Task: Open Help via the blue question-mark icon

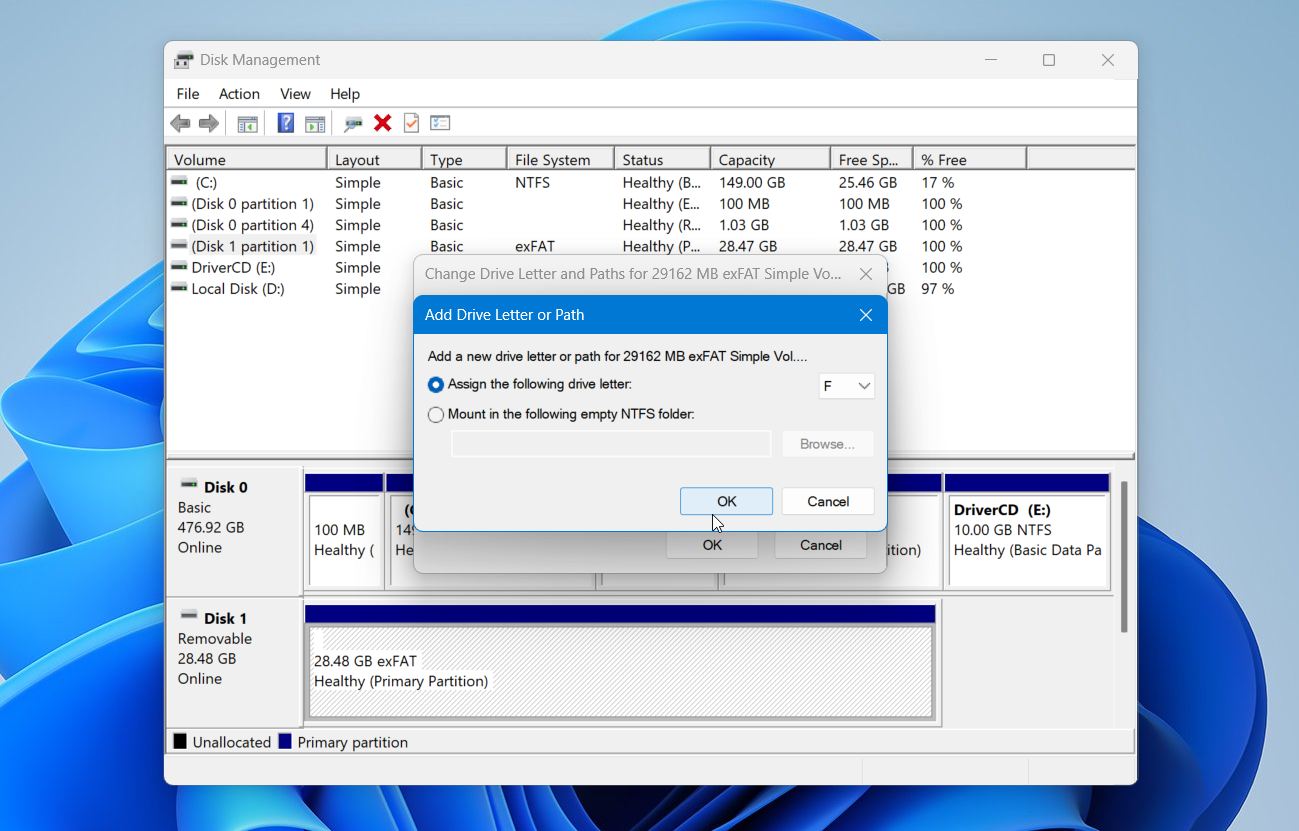Action: click(286, 123)
